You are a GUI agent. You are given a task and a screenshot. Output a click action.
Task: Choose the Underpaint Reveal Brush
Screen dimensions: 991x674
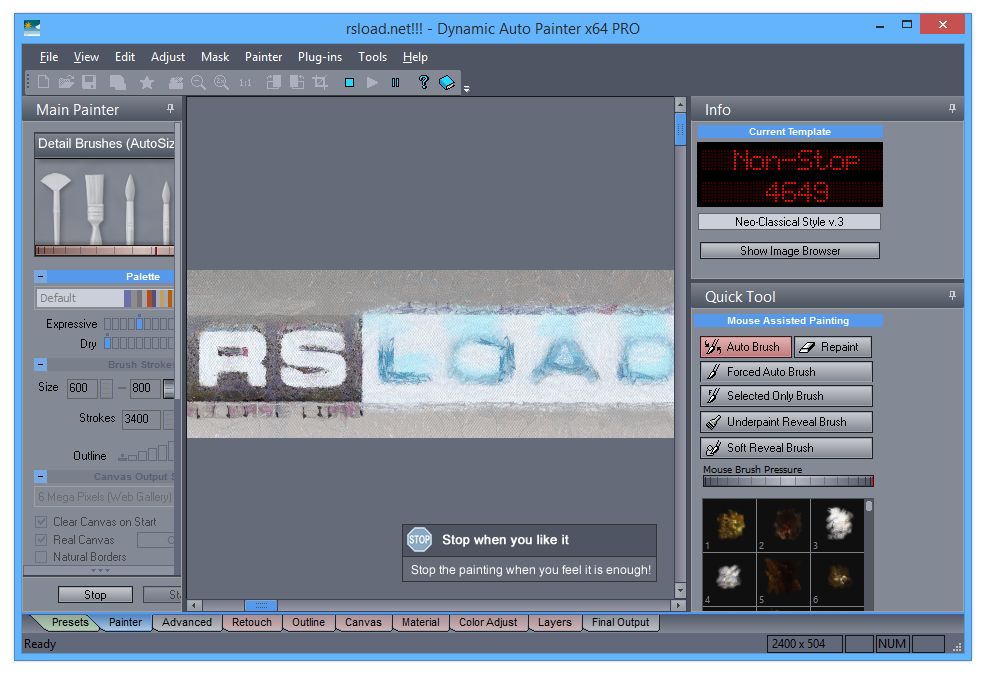click(x=786, y=422)
